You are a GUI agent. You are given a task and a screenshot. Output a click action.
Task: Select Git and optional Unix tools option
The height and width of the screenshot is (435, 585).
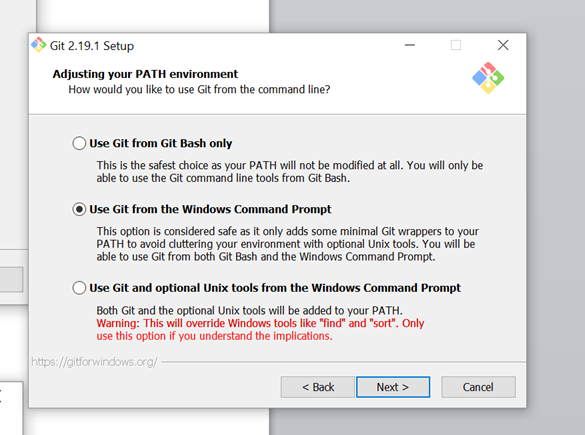[79, 288]
